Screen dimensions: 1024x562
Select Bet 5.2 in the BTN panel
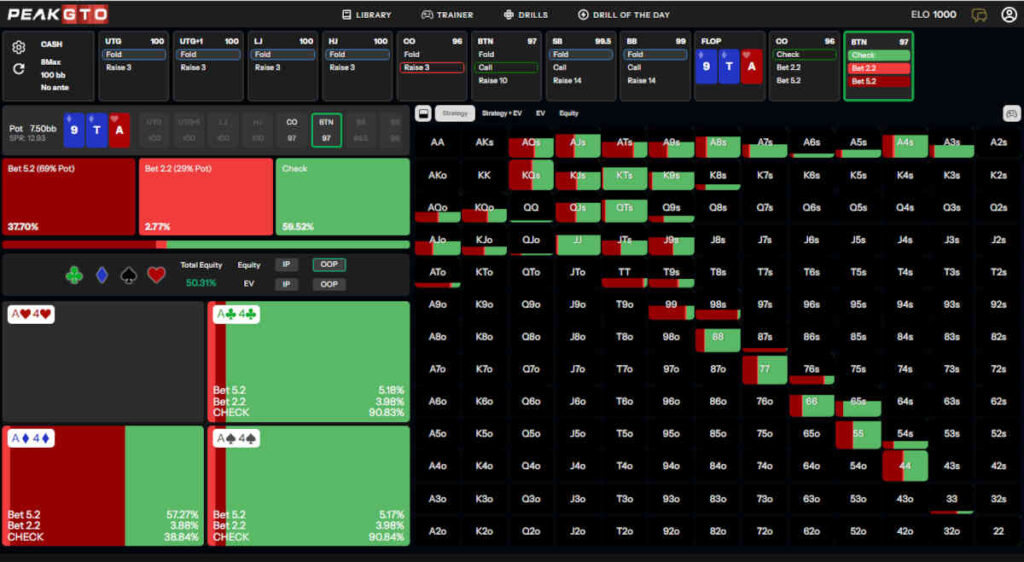pyautogui.click(x=877, y=81)
